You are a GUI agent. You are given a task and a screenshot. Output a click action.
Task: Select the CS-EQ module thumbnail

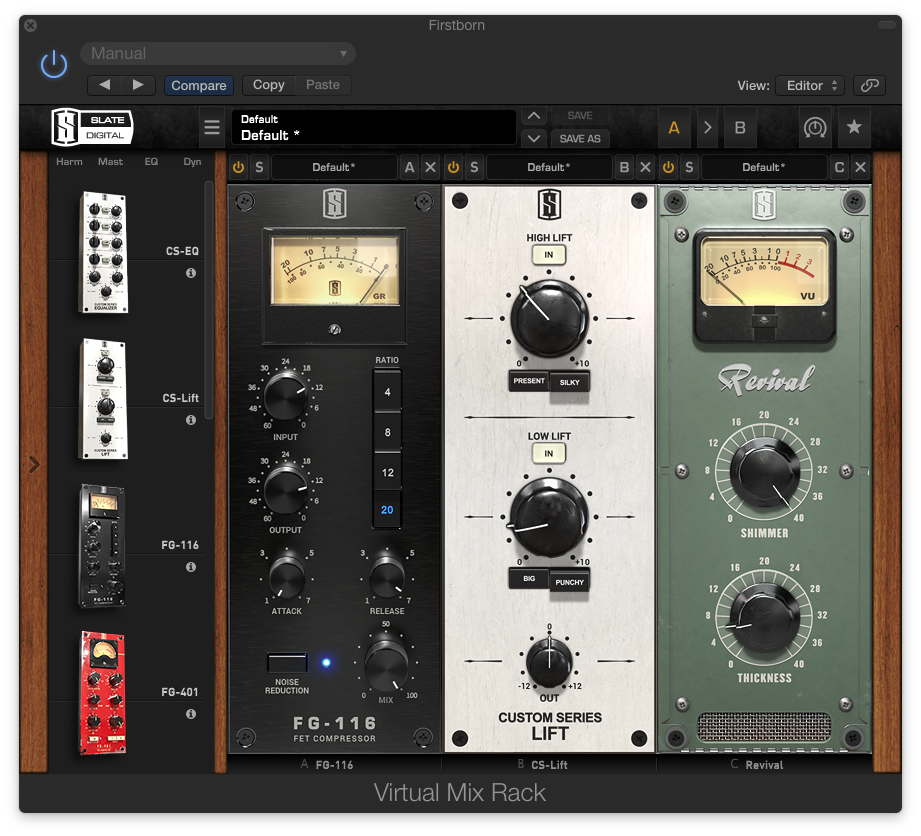tap(103, 252)
